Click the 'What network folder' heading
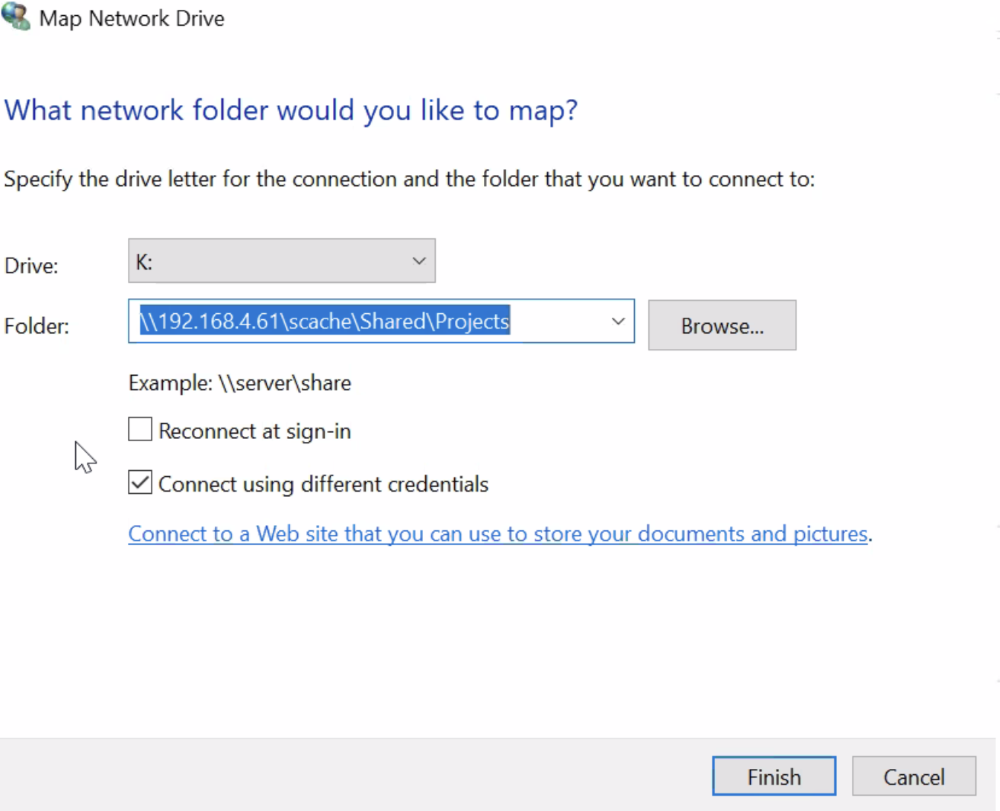 click(291, 110)
